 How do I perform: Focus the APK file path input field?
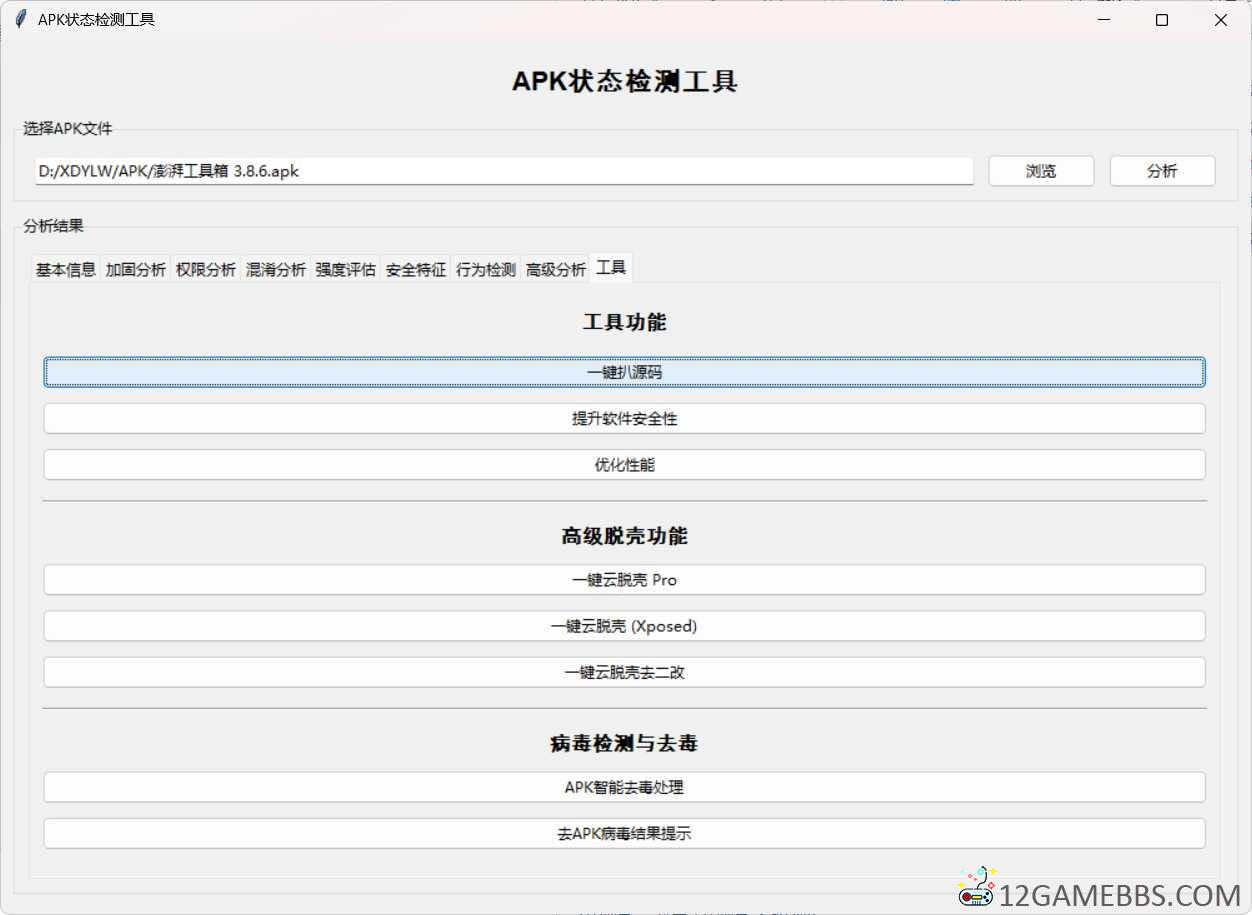pos(503,171)
